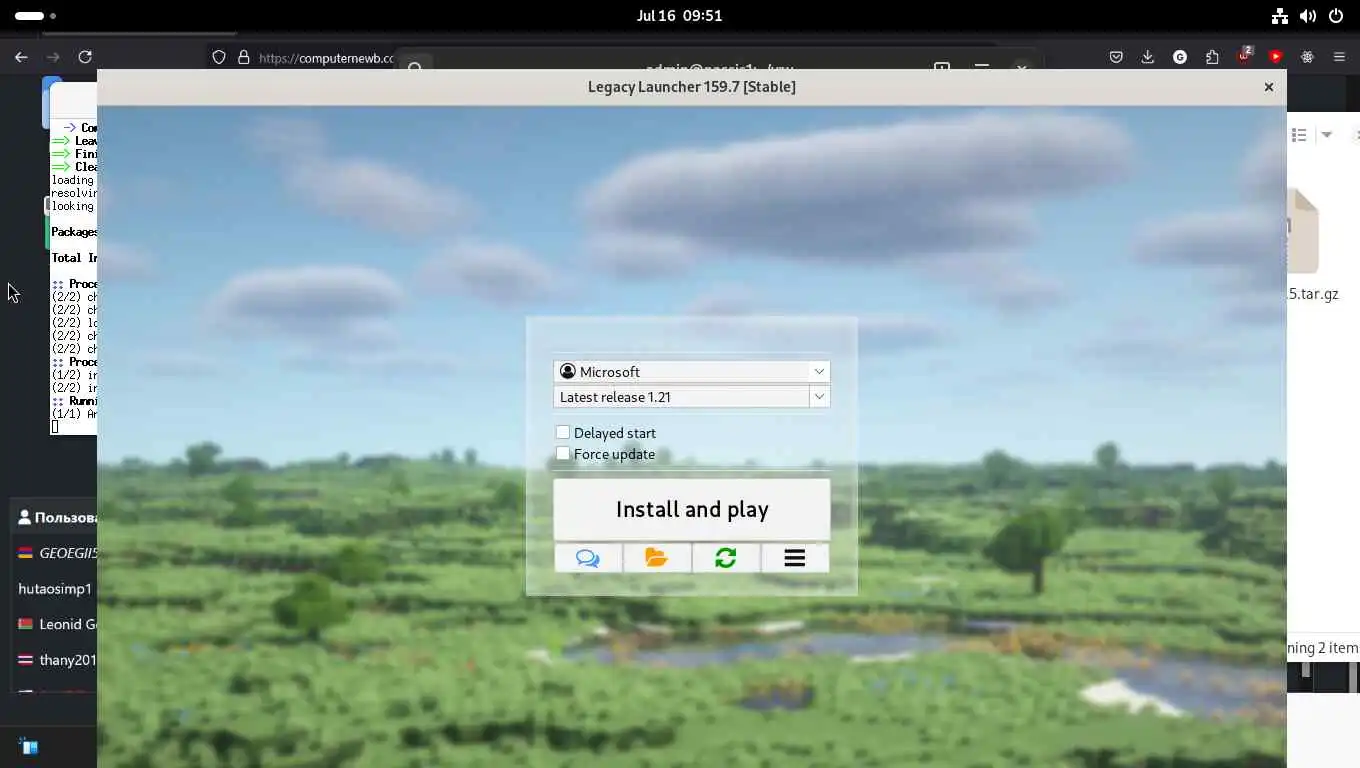Screen dimensions: 1360x768
Task: Open the Jul 16 09:51 clock menu
Action: (x=679, y=16)
